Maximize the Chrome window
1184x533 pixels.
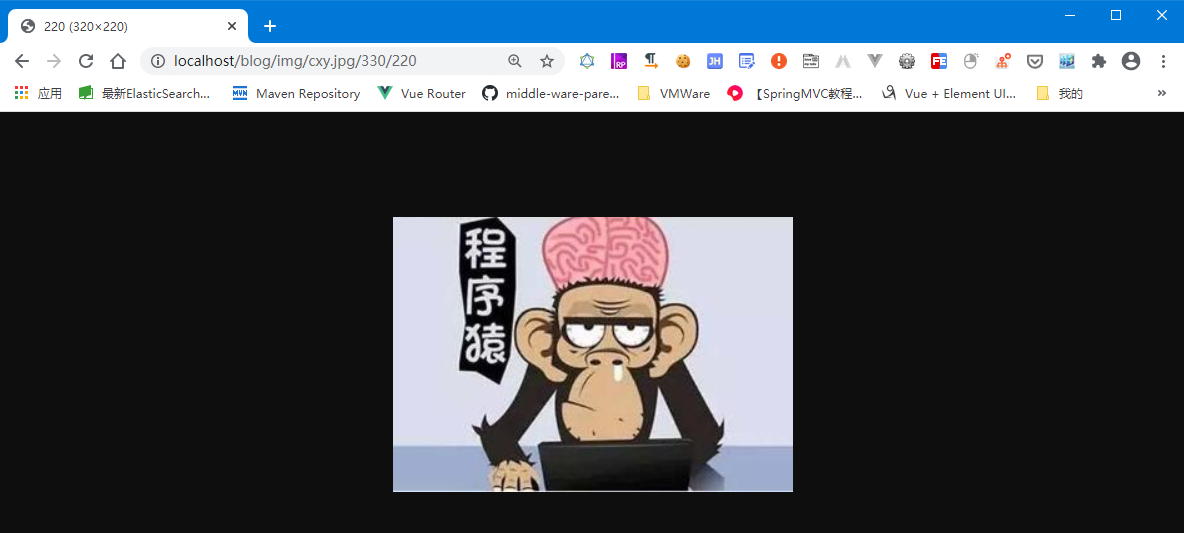(1115, 15)
